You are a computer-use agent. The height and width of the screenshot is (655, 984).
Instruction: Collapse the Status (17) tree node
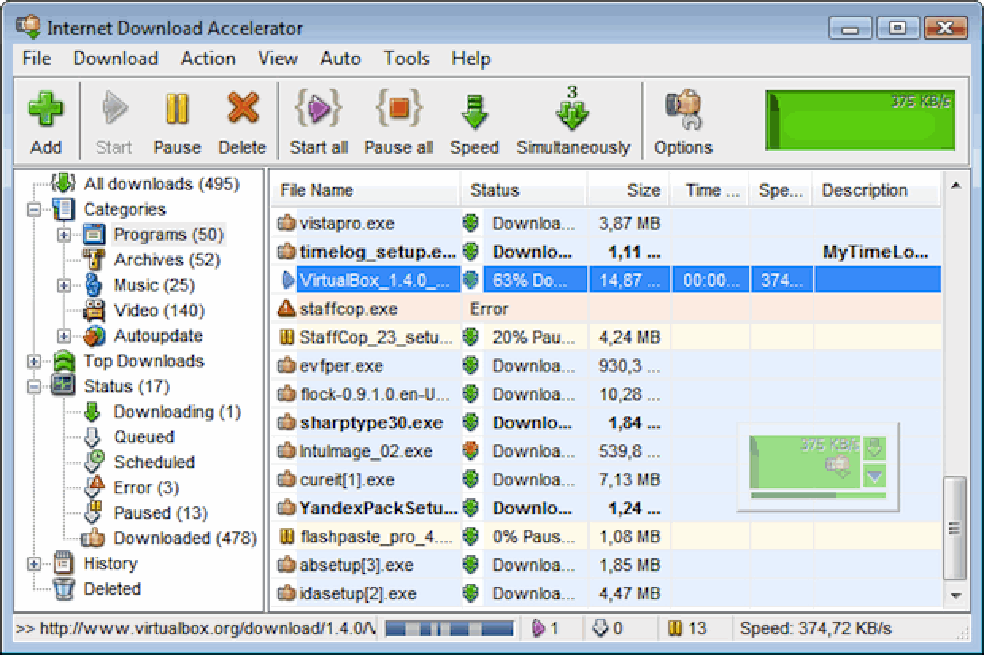pos(34,386)
